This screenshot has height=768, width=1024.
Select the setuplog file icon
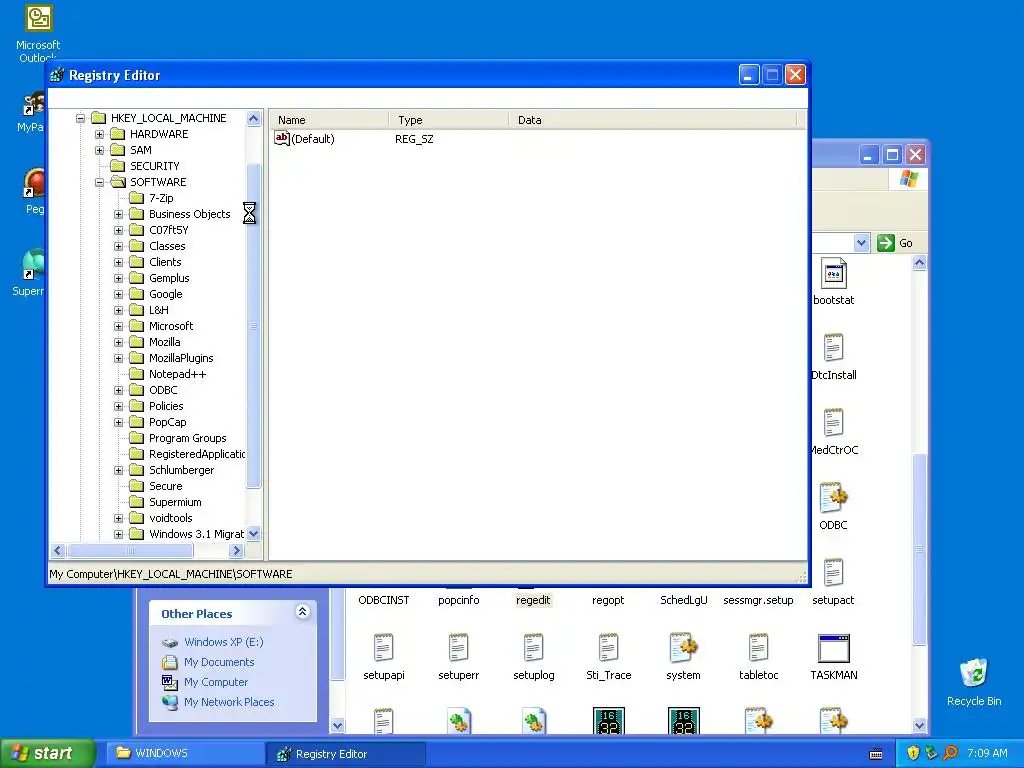534,648
